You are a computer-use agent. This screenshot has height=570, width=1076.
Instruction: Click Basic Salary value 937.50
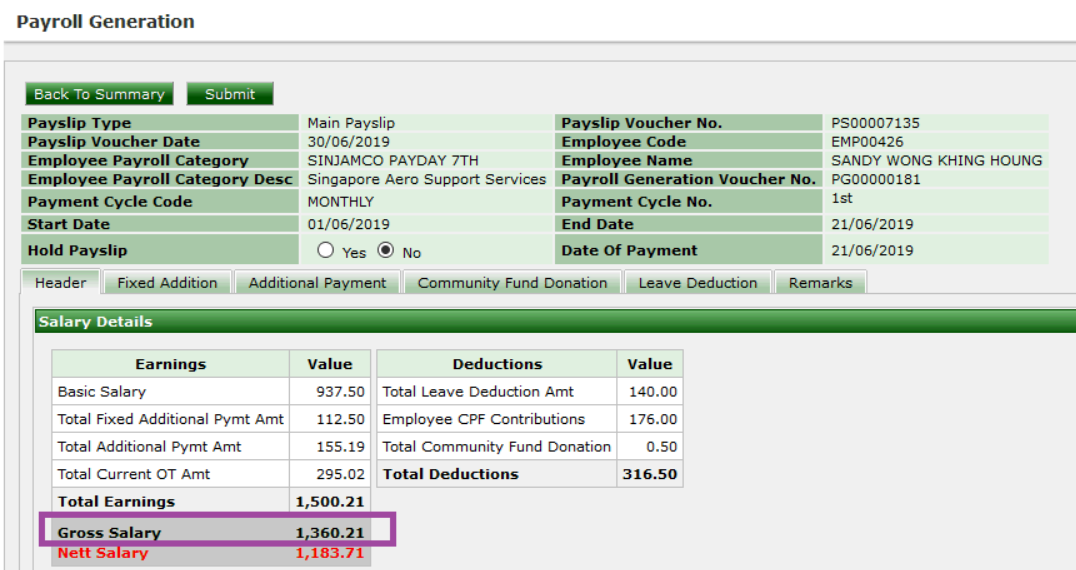[x=340, y=392]
